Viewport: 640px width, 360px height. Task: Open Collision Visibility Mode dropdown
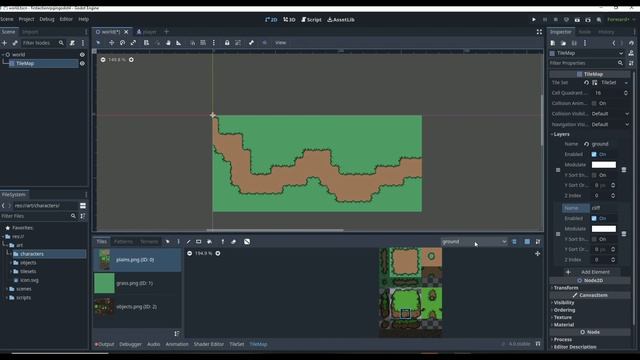click(610, 114)
